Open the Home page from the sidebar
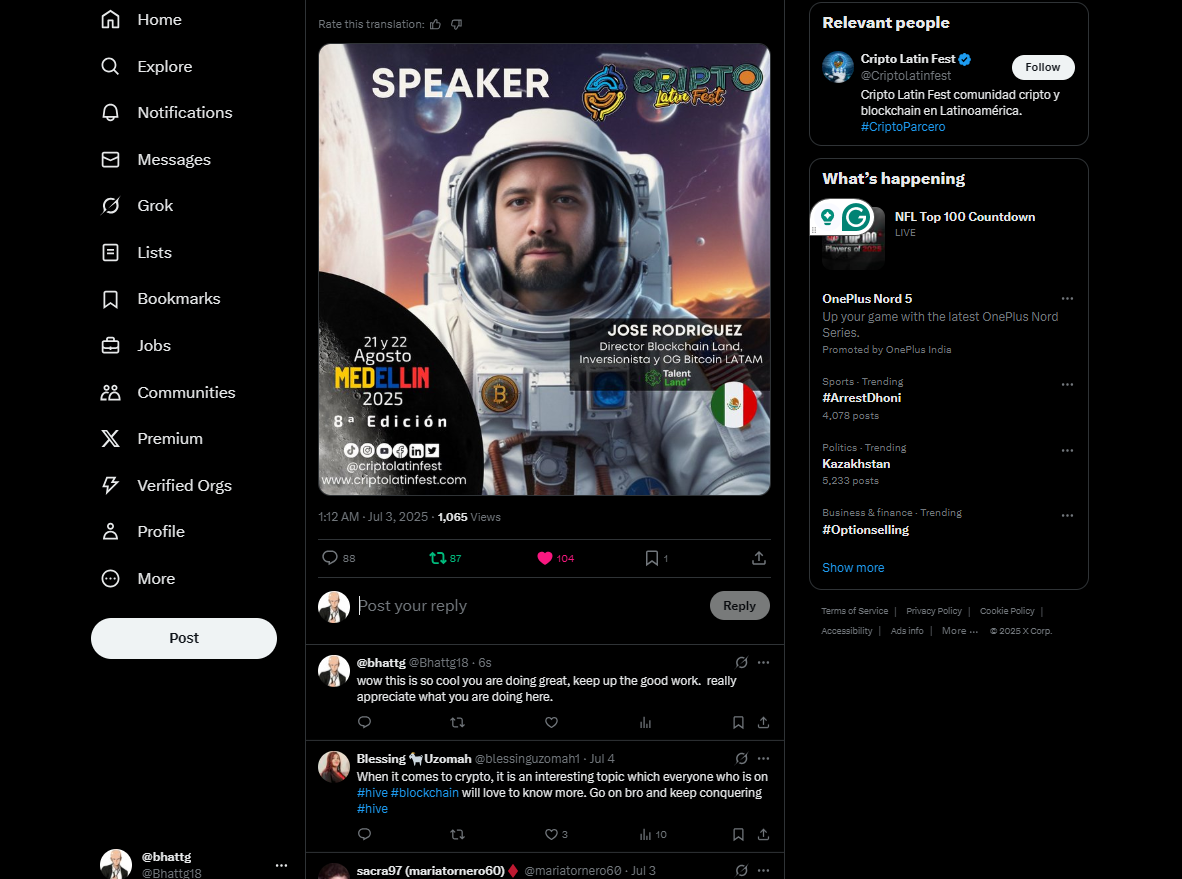The image size is (1182, 879). click(141, 20)
